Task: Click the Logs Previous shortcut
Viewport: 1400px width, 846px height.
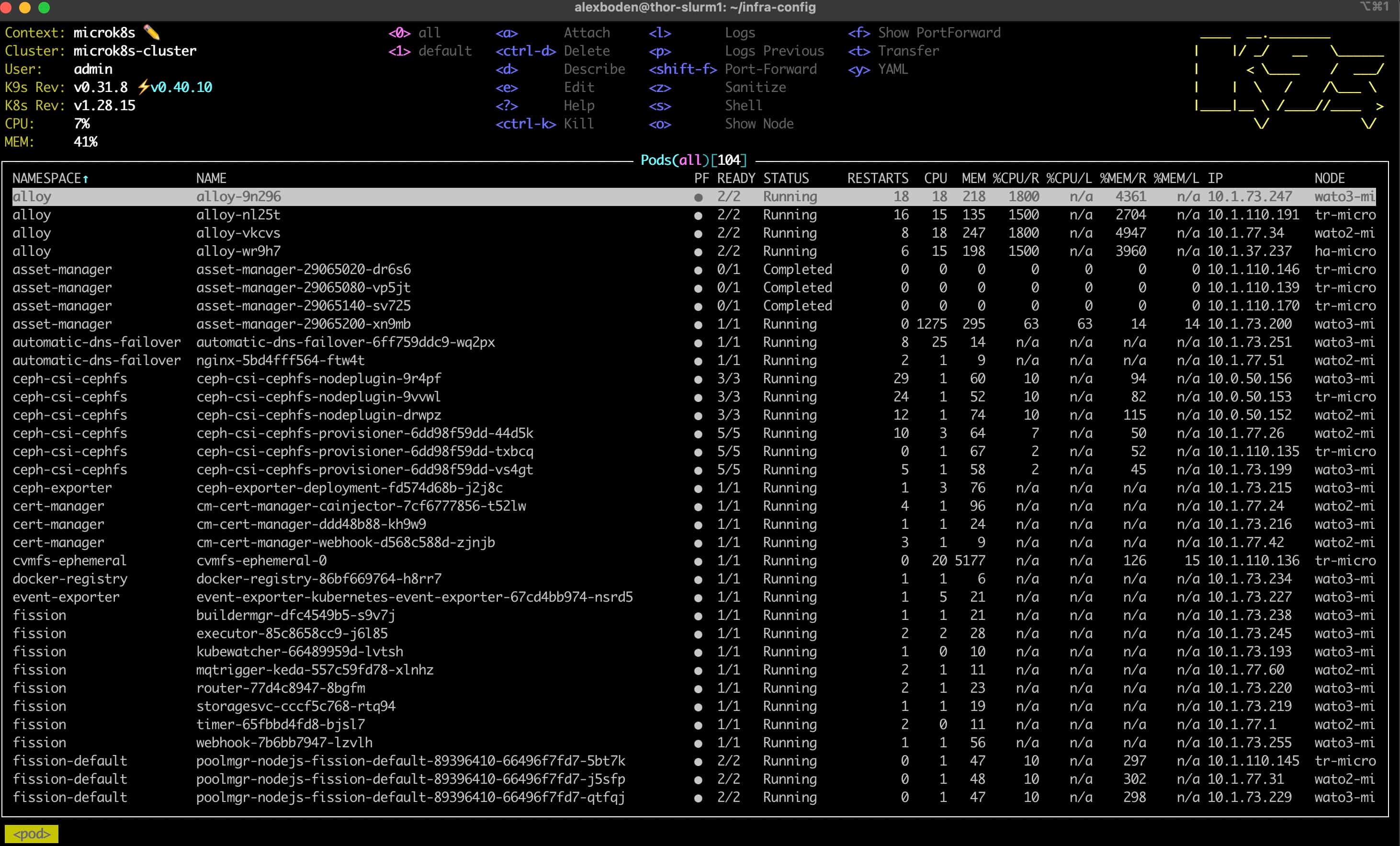Action: point(774,51)
